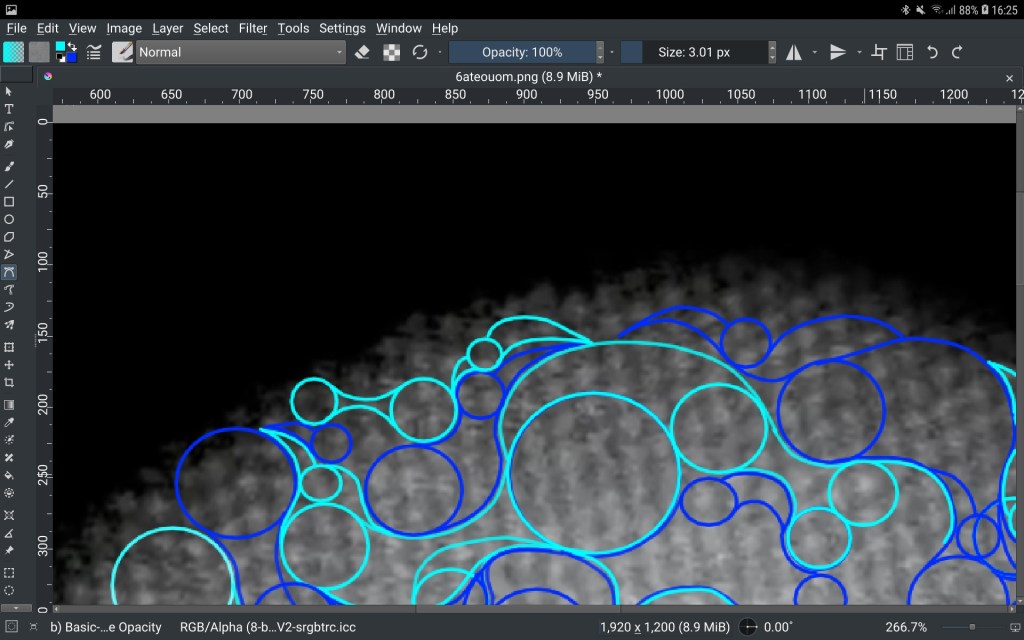
Task: Select the Fill bucket tool
Action: coord(9,476)
